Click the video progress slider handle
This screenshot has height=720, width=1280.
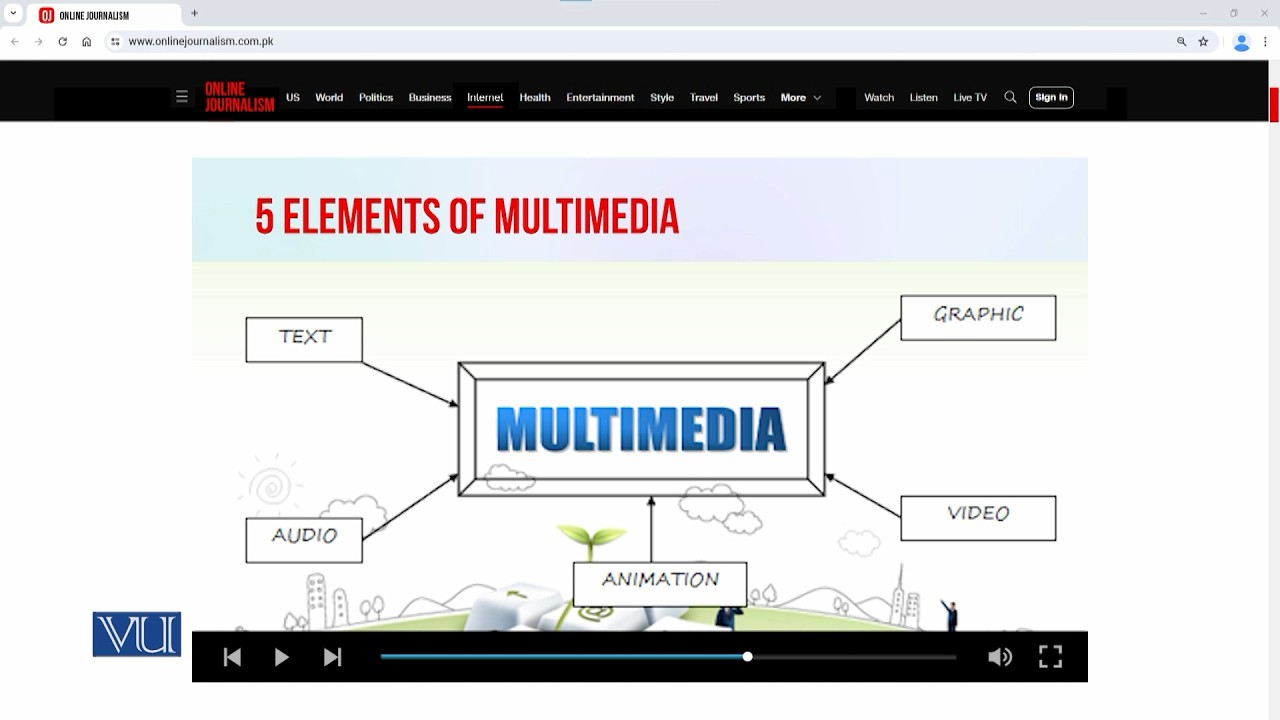click(747, 657)
